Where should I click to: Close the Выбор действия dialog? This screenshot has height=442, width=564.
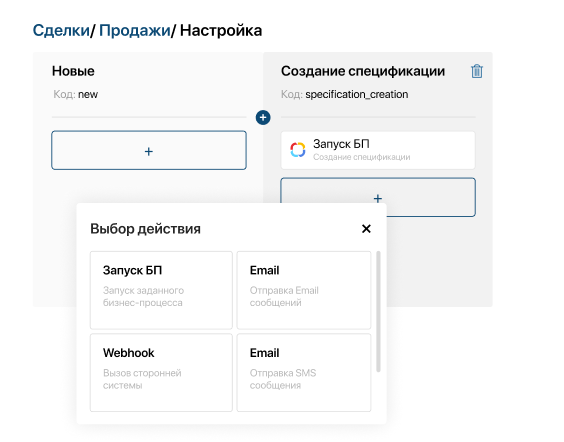366,228
